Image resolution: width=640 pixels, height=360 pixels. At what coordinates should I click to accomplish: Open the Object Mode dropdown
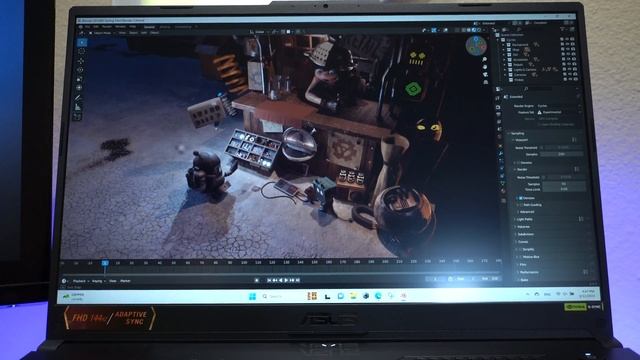(x=100, y=33)
